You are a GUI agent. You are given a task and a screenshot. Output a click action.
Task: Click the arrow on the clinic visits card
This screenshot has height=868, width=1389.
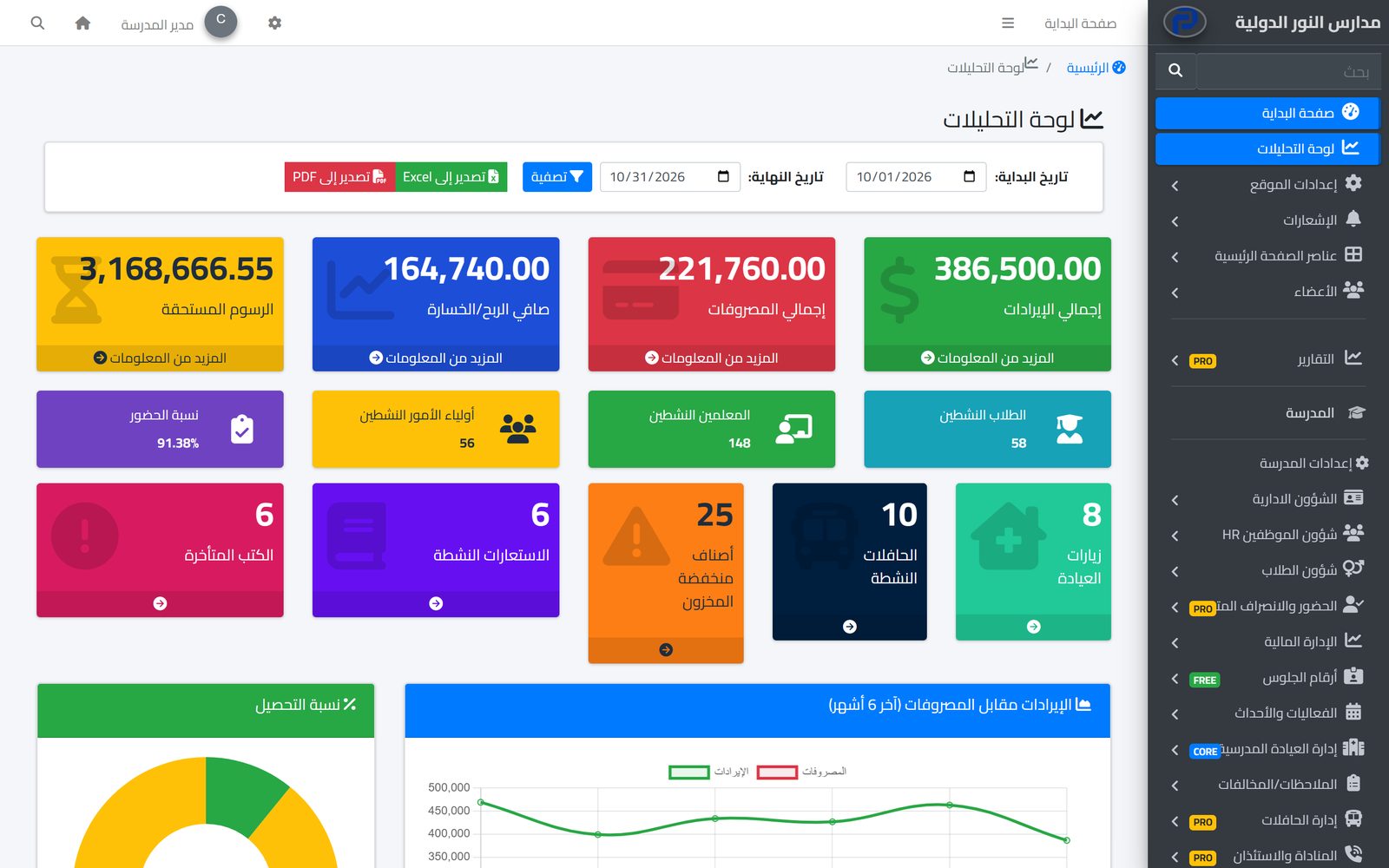coord(1033,626)
